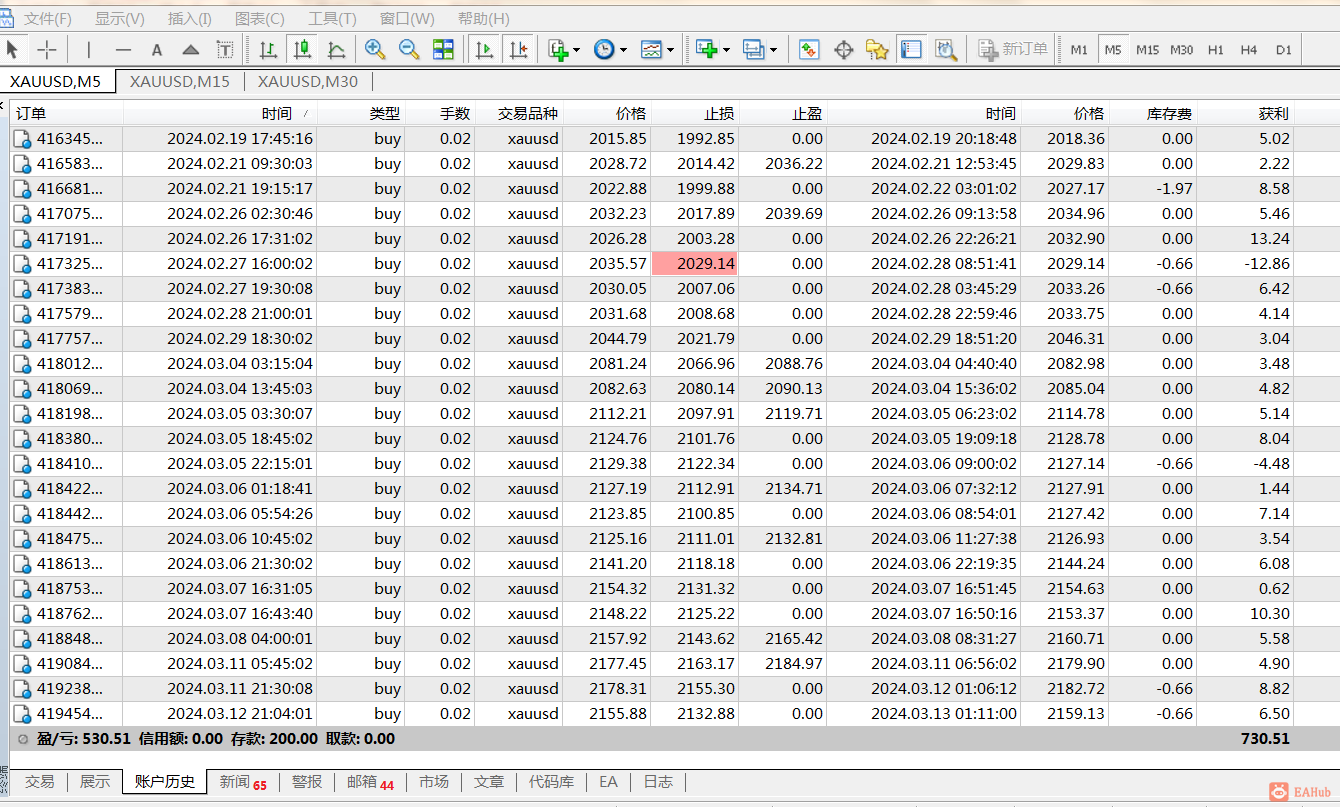
Task: Click the zoom out magnifier icon
Action: pyautogui.click(x=409, y=49)
